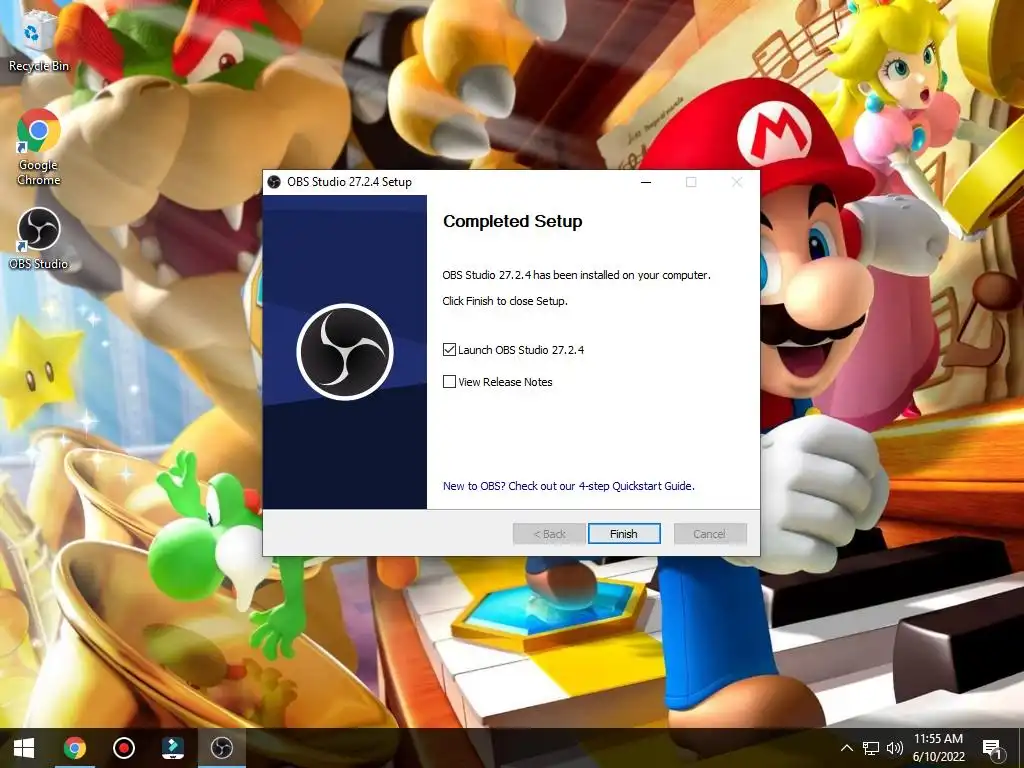This screenshot has width=1024, height=768.
Task: Switch to OBS Setup taskbar icon
Action: [221, 748]
